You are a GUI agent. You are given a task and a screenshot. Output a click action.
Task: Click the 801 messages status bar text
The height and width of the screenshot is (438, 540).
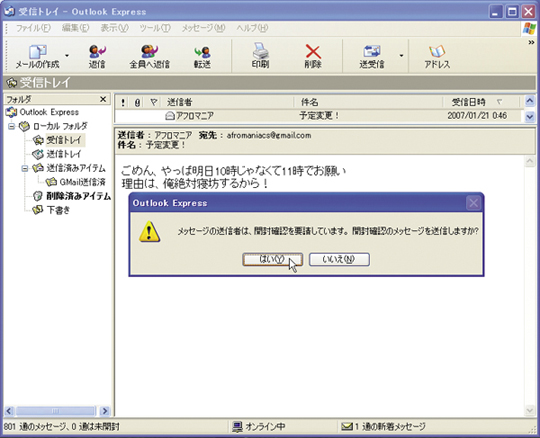(62, 427)
